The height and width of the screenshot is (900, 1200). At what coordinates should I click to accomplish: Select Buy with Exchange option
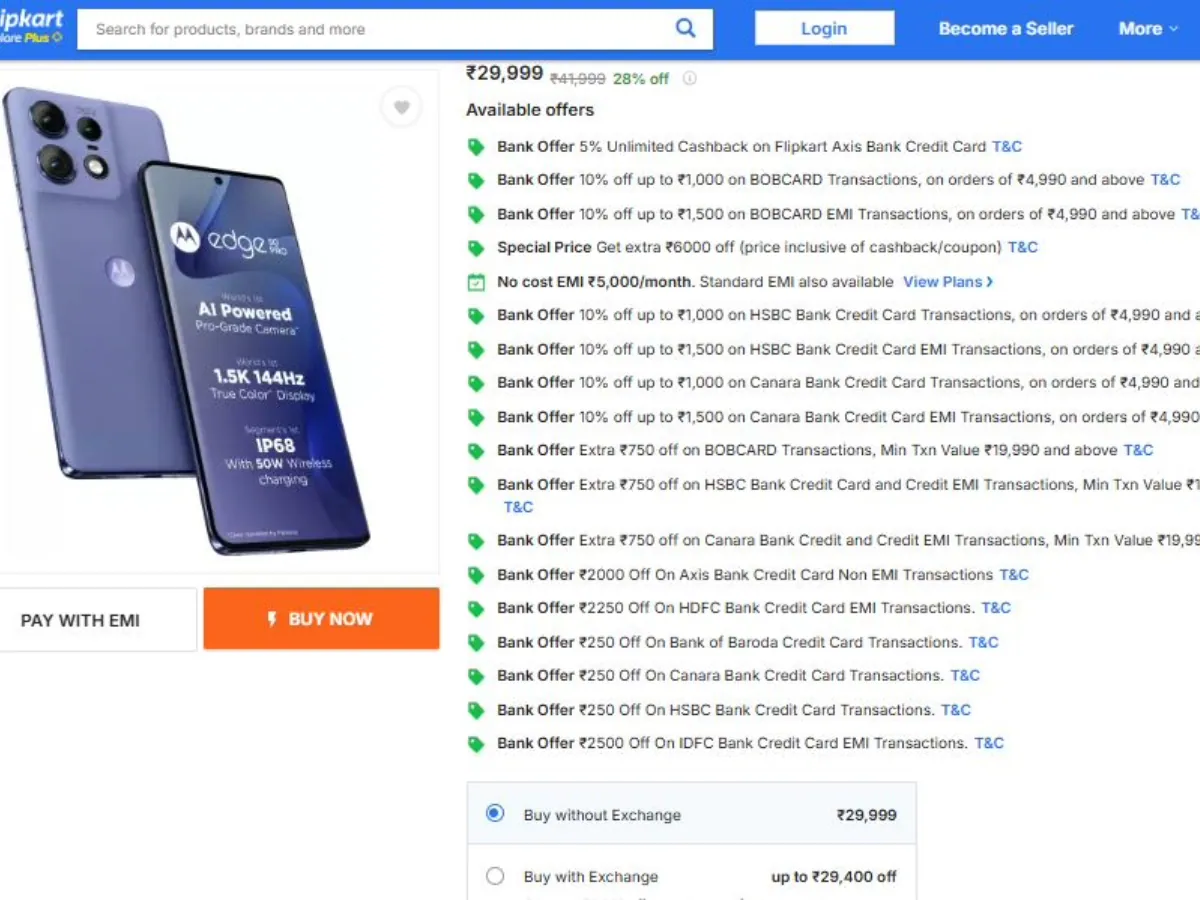tap(495, 876)
